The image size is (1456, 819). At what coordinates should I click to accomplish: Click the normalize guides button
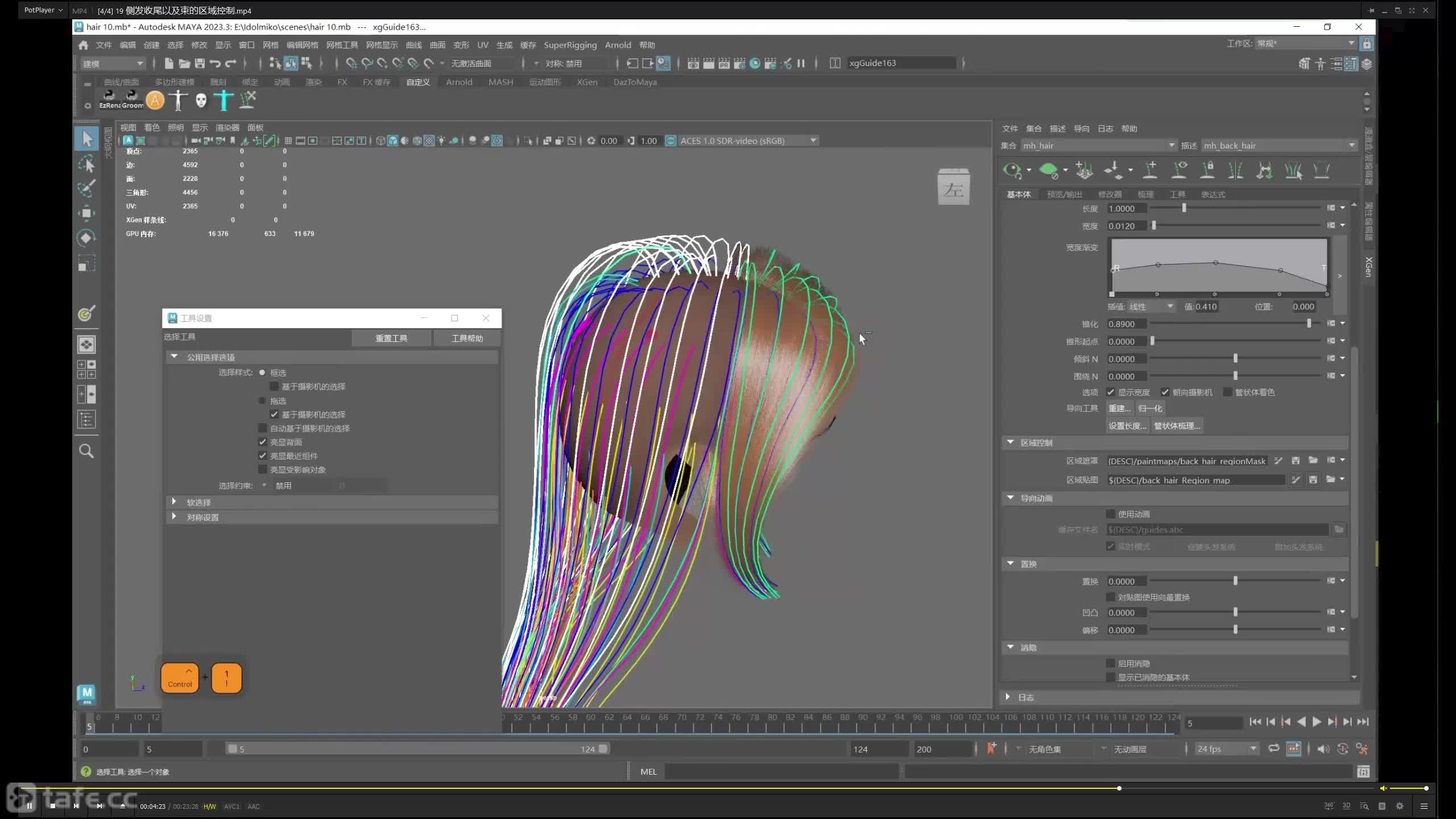click(1150, 408)
